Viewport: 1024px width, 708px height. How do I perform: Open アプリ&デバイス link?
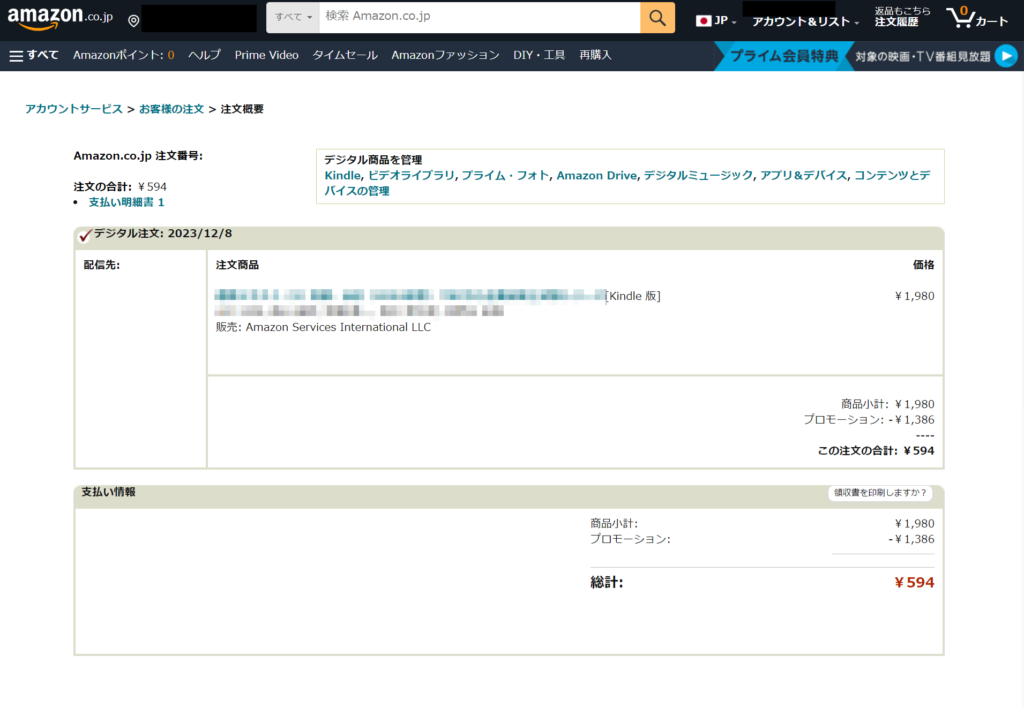coord(803,176)
